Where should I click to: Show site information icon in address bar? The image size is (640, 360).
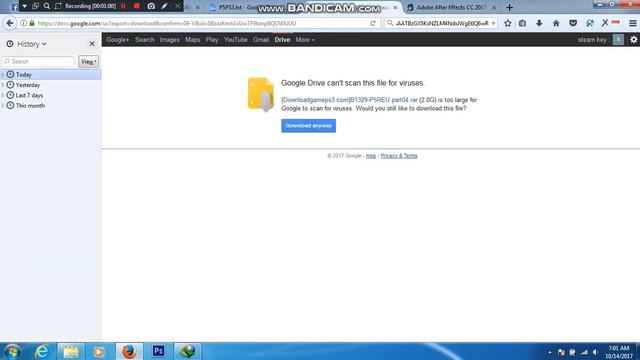23,23
